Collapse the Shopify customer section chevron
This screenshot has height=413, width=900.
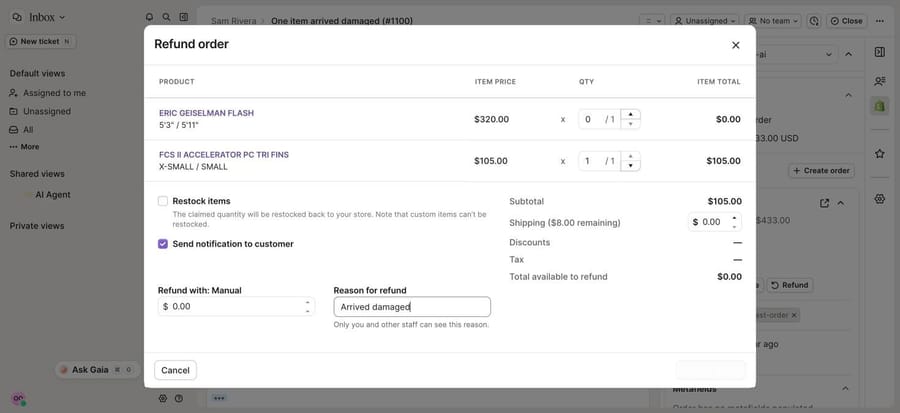tap(849, 95)
